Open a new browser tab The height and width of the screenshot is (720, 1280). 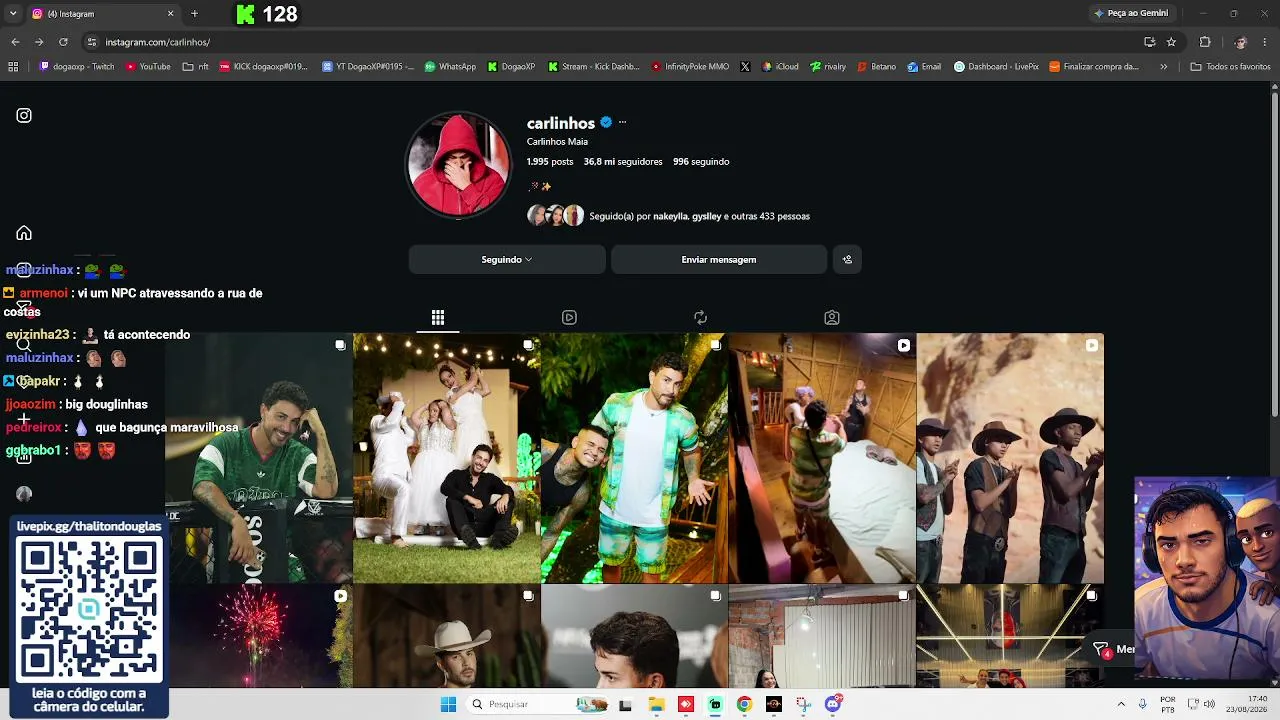194,14
